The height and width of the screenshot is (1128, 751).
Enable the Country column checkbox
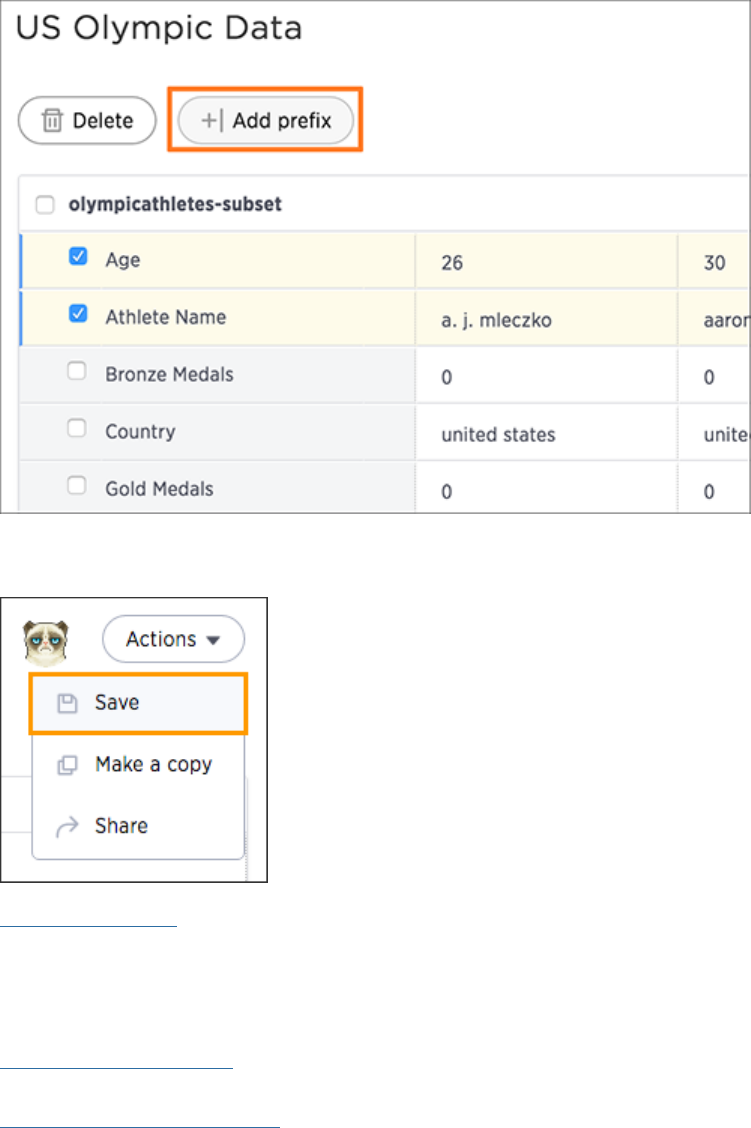pyautogui.click(x=76, y=428)
